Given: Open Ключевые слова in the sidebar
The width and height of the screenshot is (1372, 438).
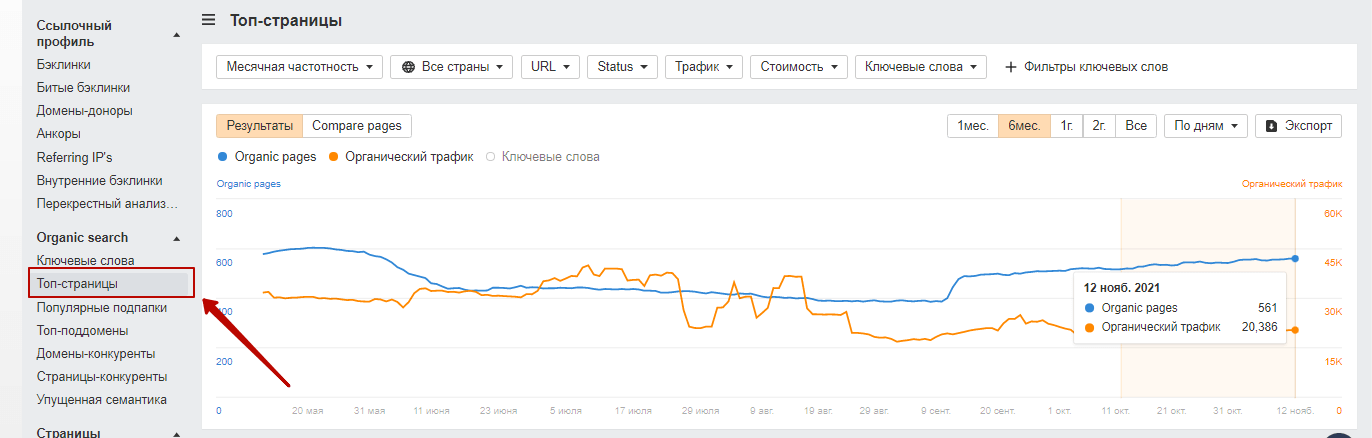Looking at the screenshot, I should coord(85,261).
